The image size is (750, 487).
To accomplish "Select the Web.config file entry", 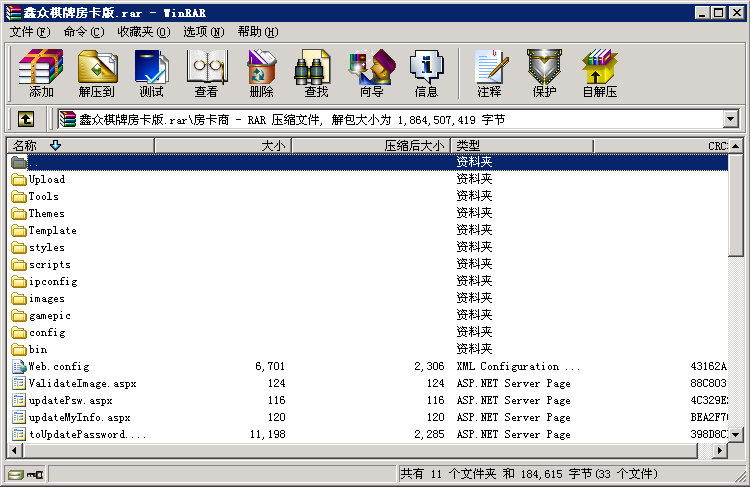I will tap(59, 367).
